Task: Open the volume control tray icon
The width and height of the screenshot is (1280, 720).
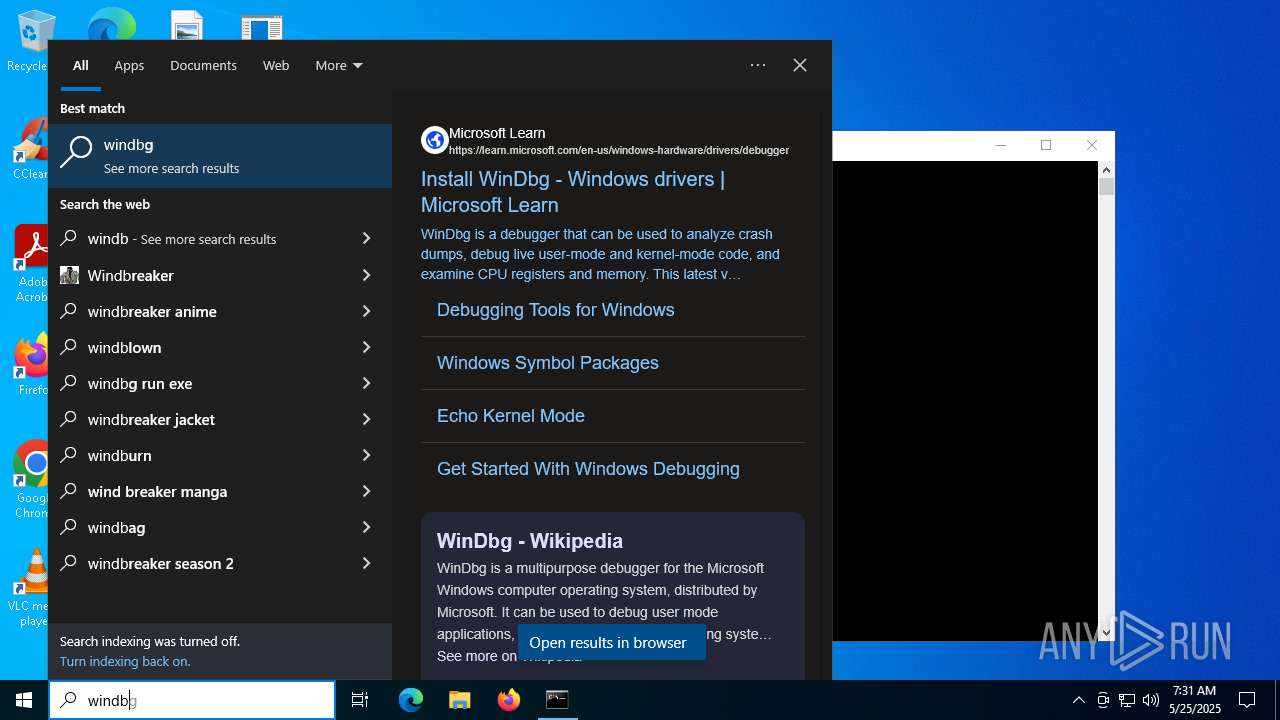Action: tap(1151, 700)
